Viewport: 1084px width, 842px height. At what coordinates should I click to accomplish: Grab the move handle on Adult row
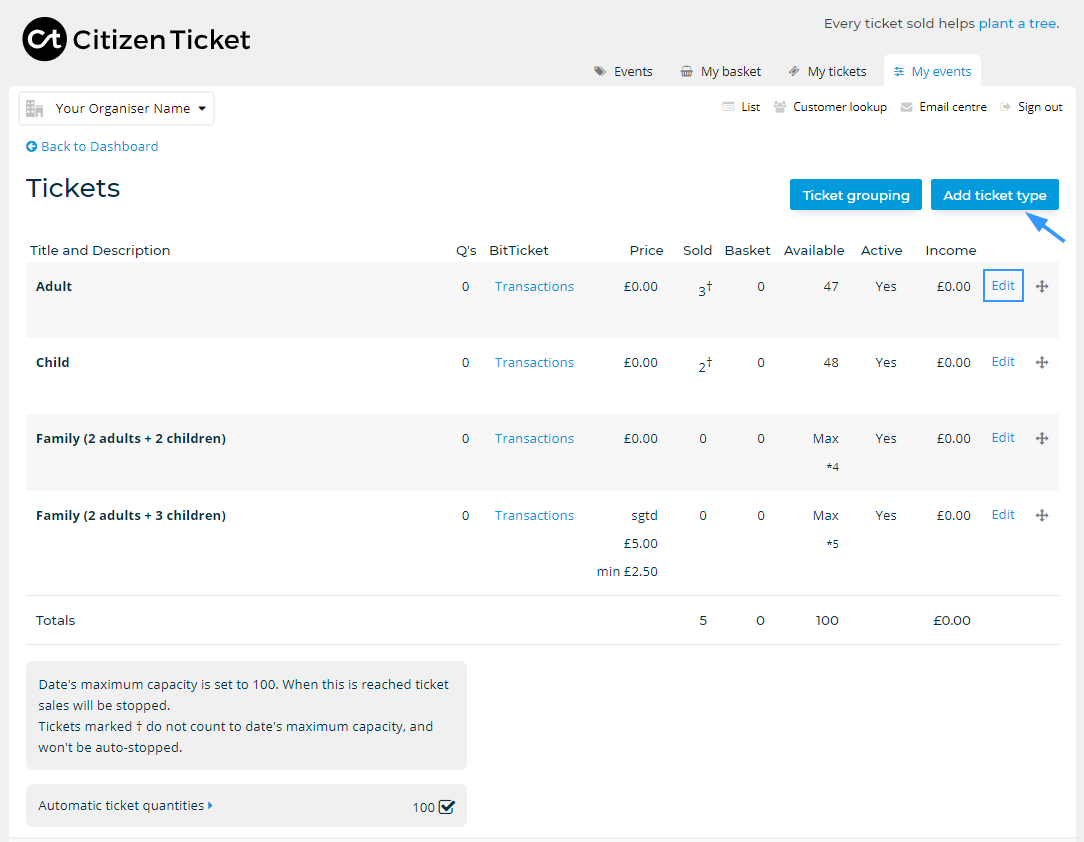click(x=1042, y=286)
